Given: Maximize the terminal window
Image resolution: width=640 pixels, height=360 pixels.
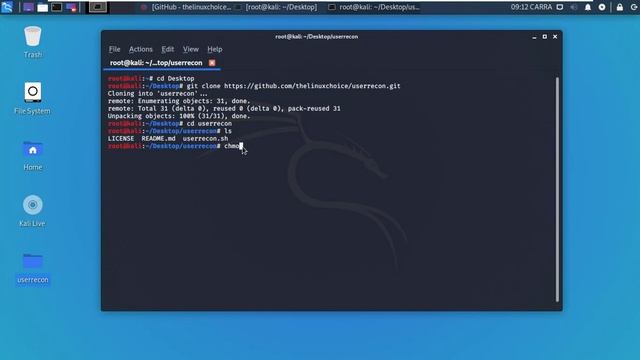Looking at the screenshot, I should (544, 37).
